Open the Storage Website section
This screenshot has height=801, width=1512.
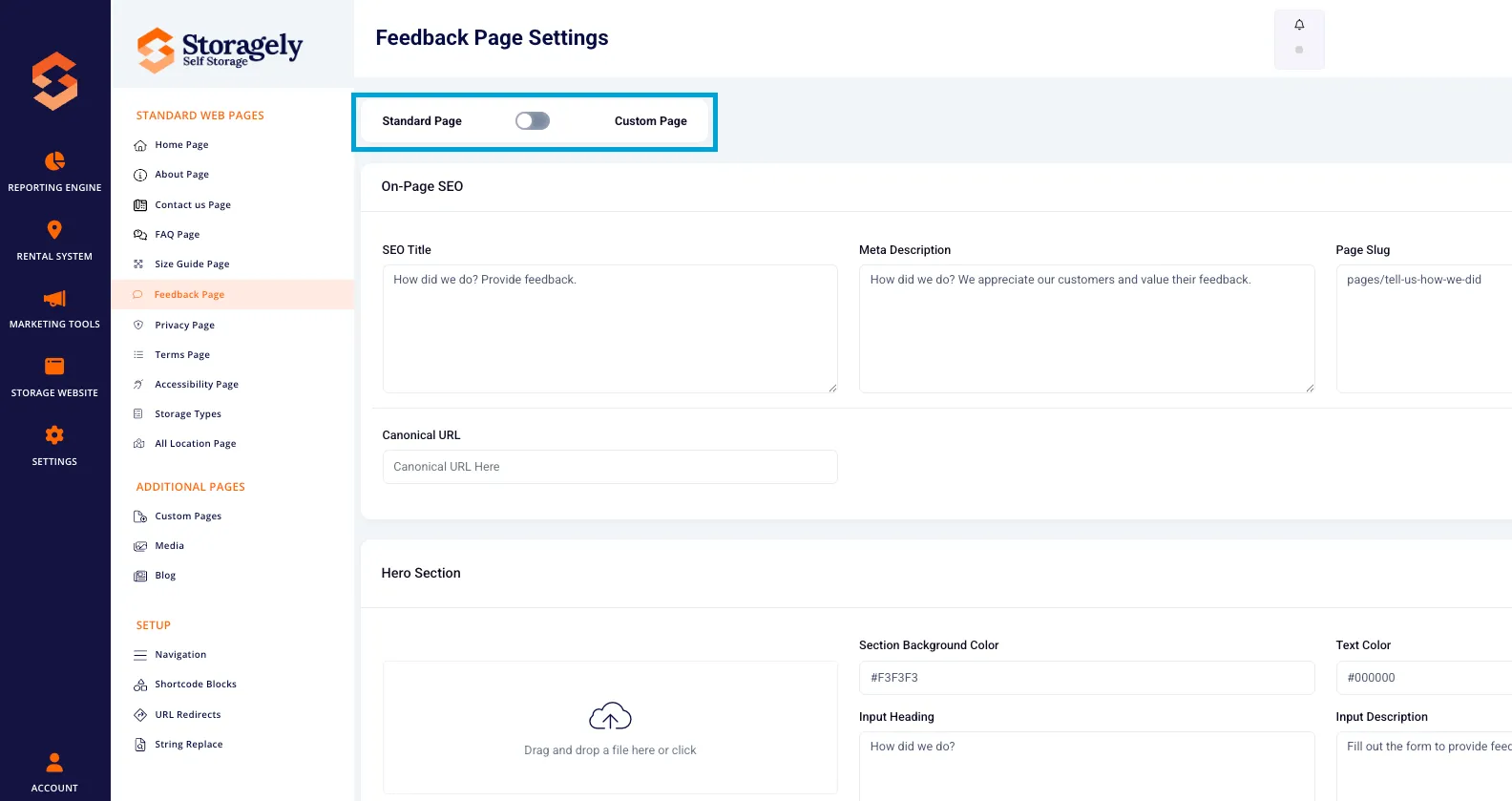coord(54,377)
